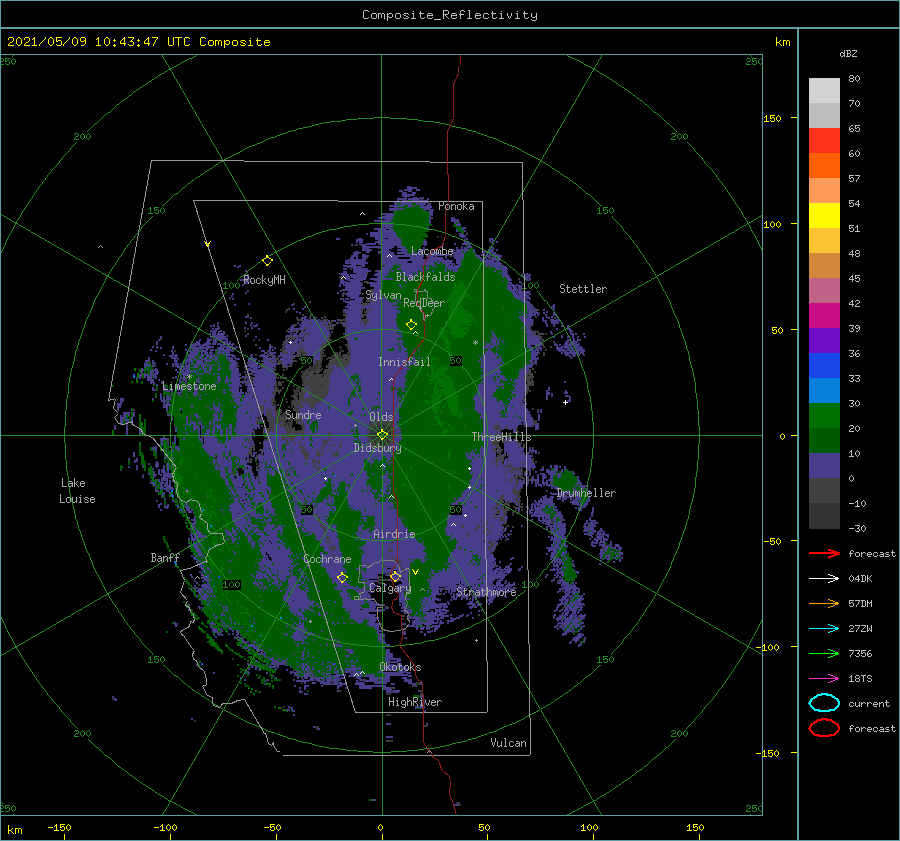Image resolution: width=900 pixels, height=841 pixels.
Task: Click the yellow km label at top right
Action: 783,42
